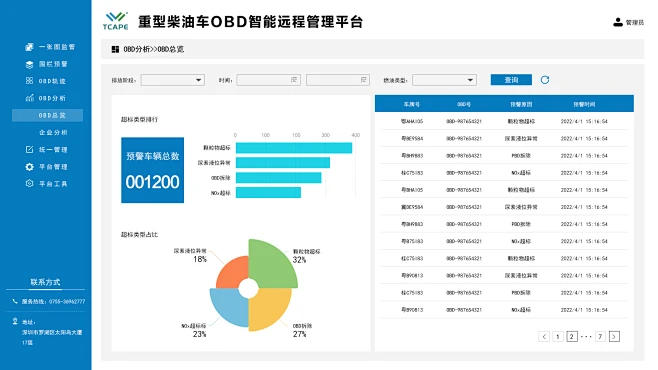Viewport: 658px width, 370px height.
Task: Click the OBD号 column header
Action: coord(464,104)
